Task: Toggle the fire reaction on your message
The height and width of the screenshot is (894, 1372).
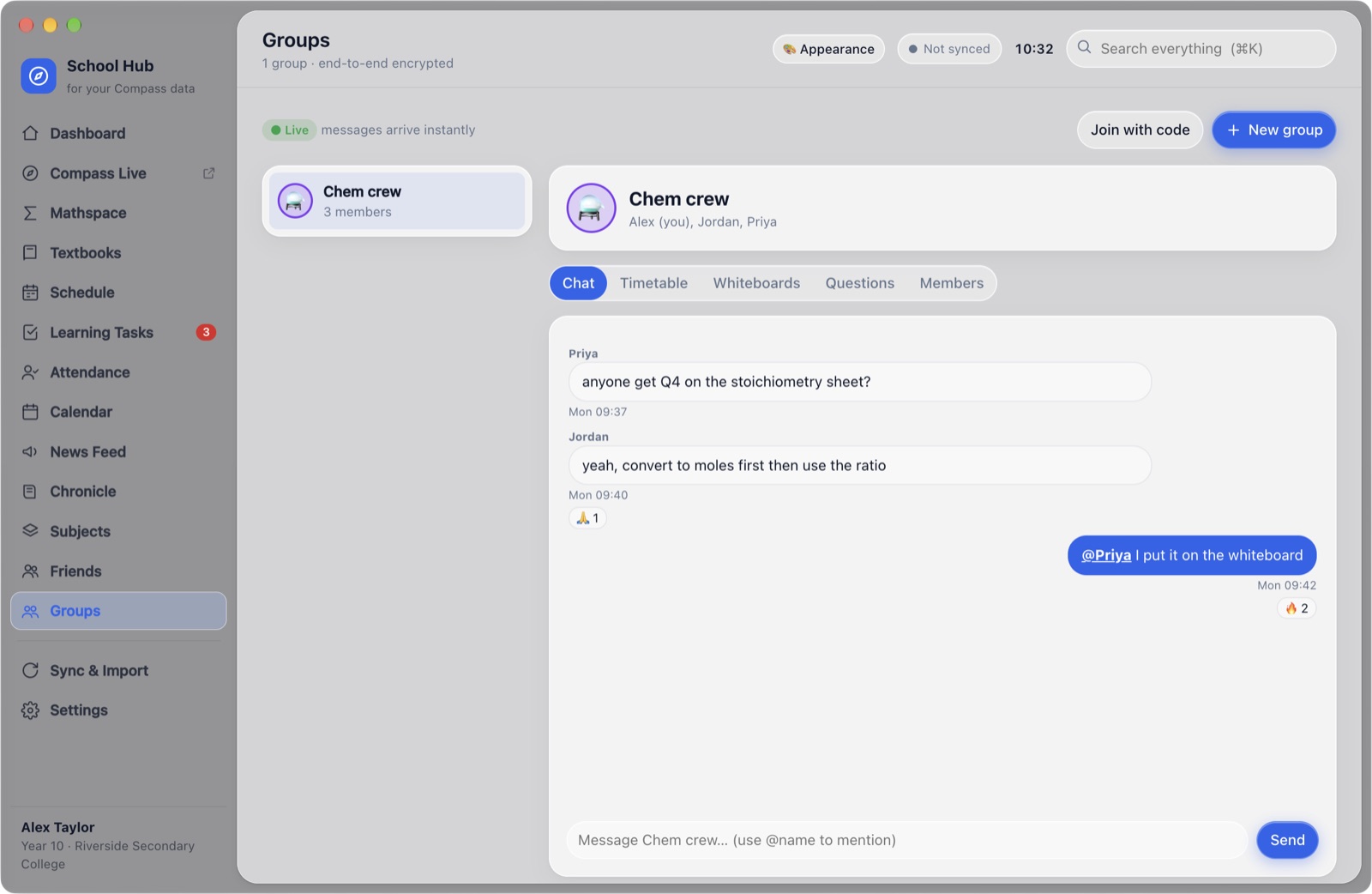Action: coord(1297,608)
